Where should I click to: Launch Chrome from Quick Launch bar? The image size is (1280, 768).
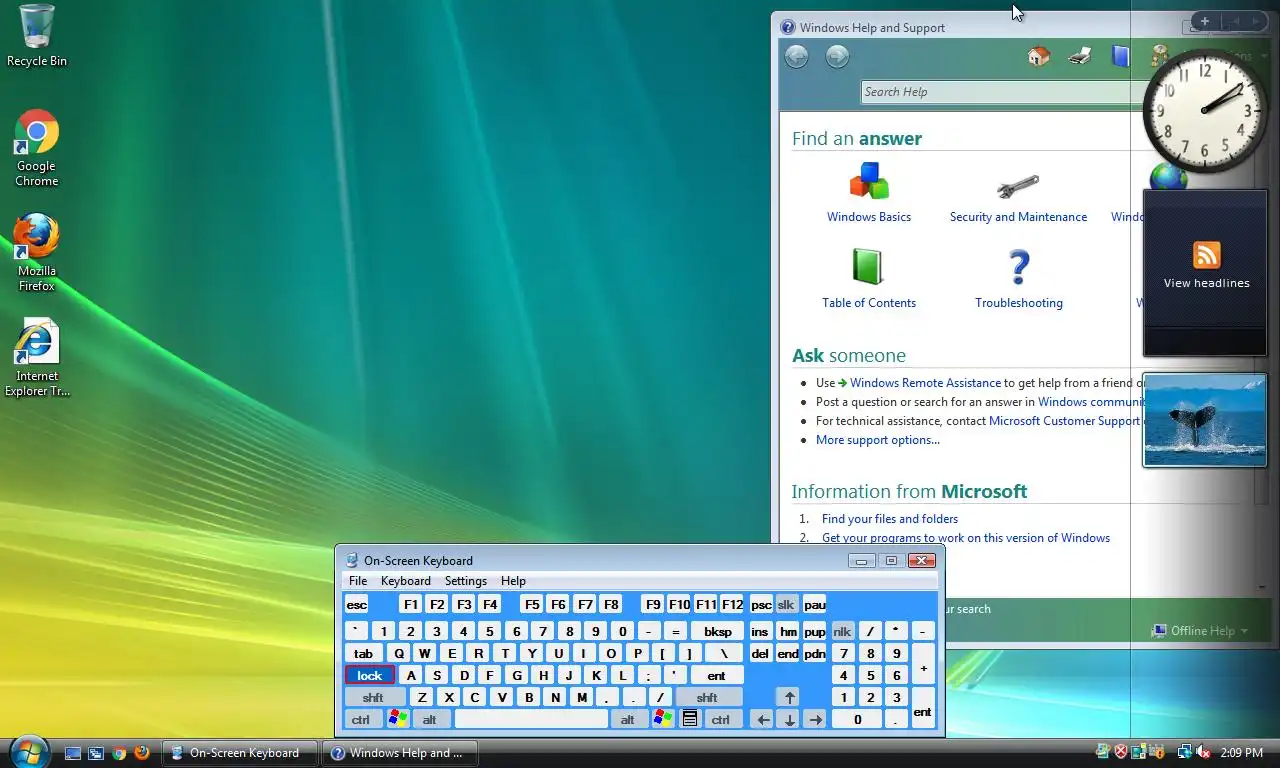click(x=120, y=752)
